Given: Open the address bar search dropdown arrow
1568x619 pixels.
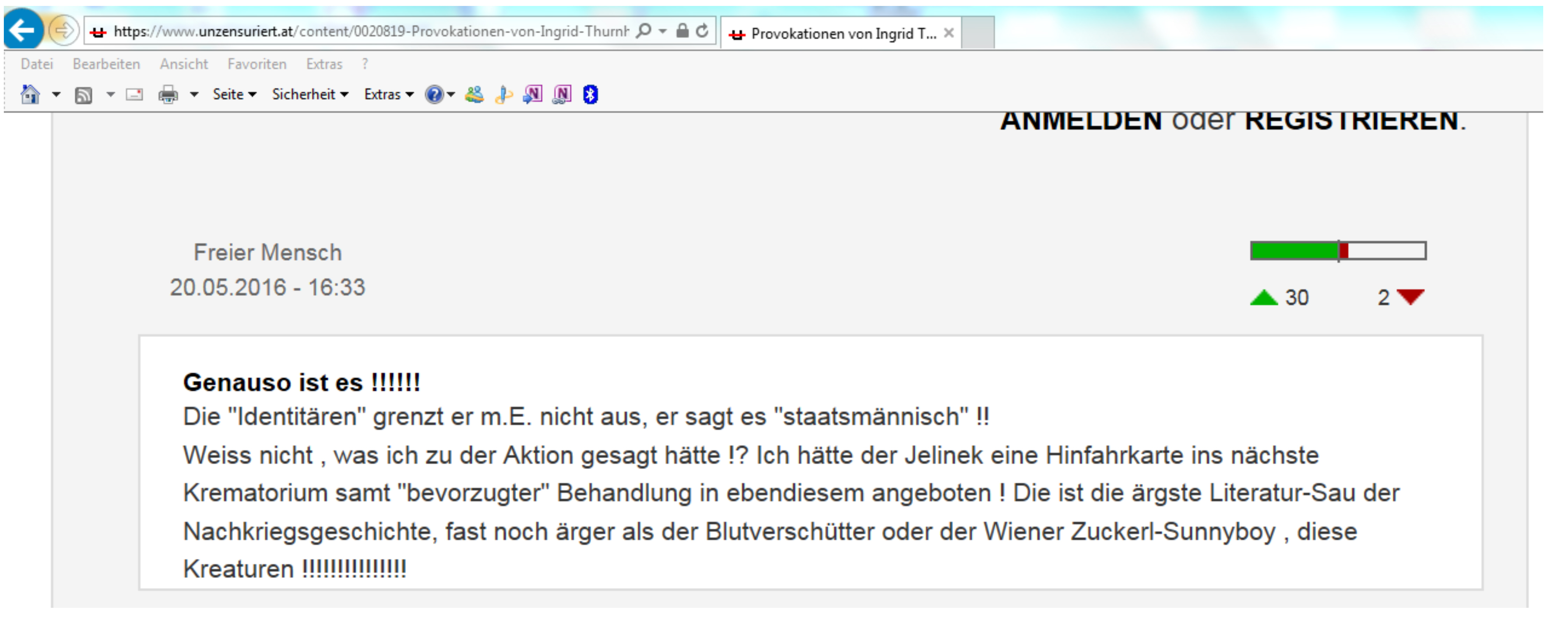Looking at the screenshot, I should point(663,30).
